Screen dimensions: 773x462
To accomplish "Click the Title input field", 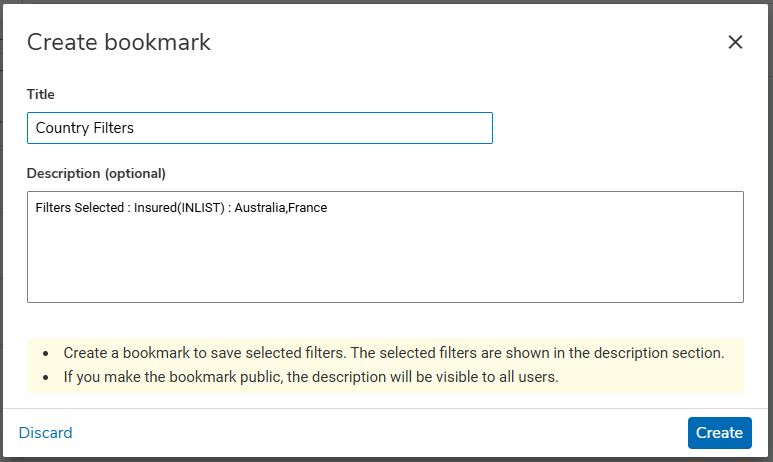I will (260, 128).
